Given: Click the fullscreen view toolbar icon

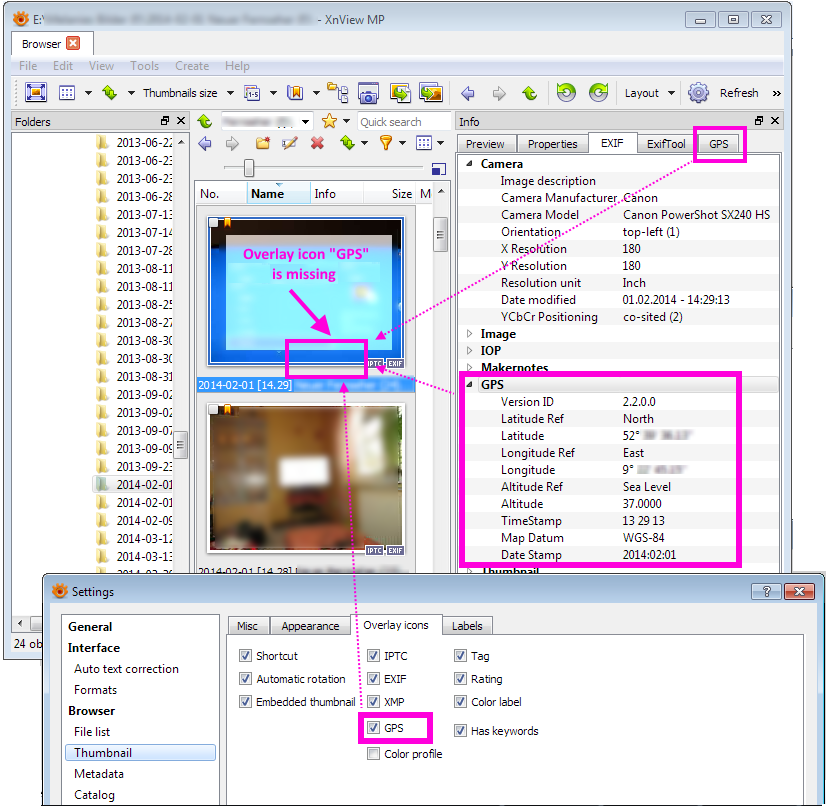Looking at the screenshot, I should (36, 93).
